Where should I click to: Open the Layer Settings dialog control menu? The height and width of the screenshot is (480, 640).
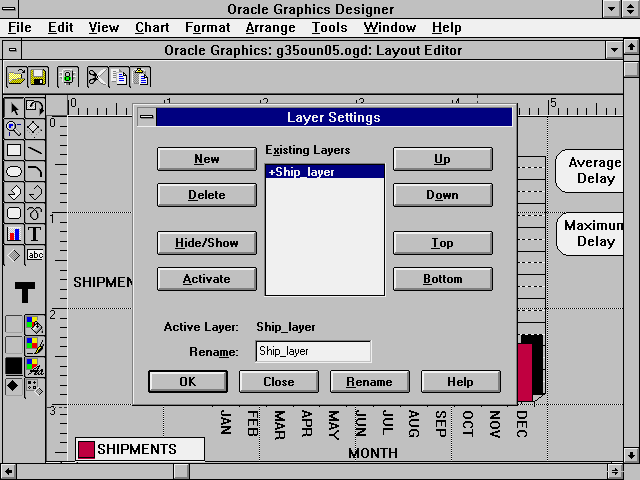pyautogui.click(x=146, y=117)
